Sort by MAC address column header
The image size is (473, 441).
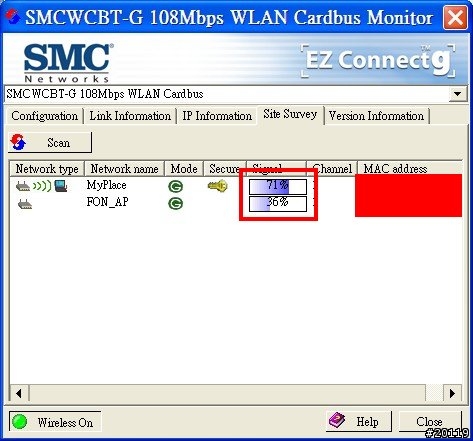click(x=410, y=169)
